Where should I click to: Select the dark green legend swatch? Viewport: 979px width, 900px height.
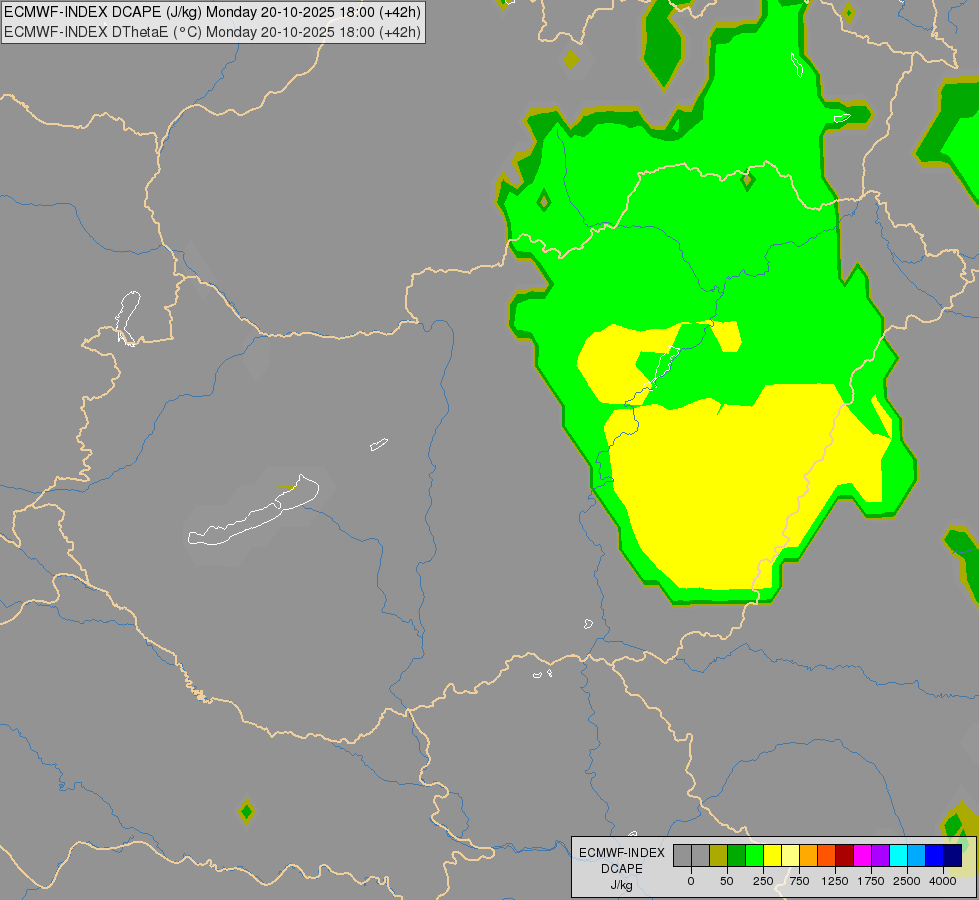(737, 855)
